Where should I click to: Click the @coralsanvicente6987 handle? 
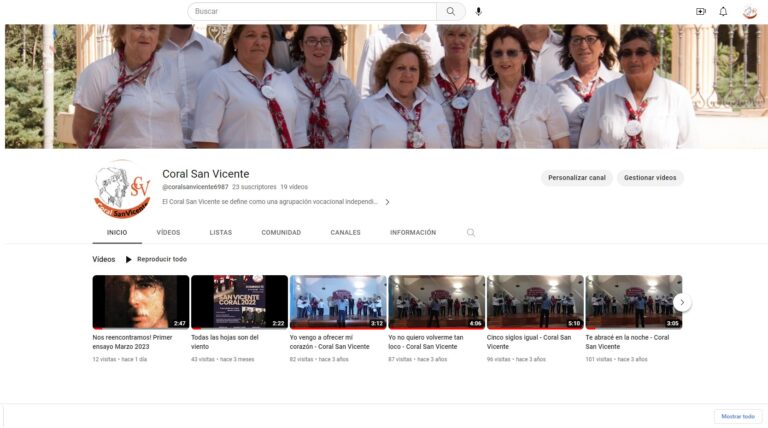tap(195, 187)
